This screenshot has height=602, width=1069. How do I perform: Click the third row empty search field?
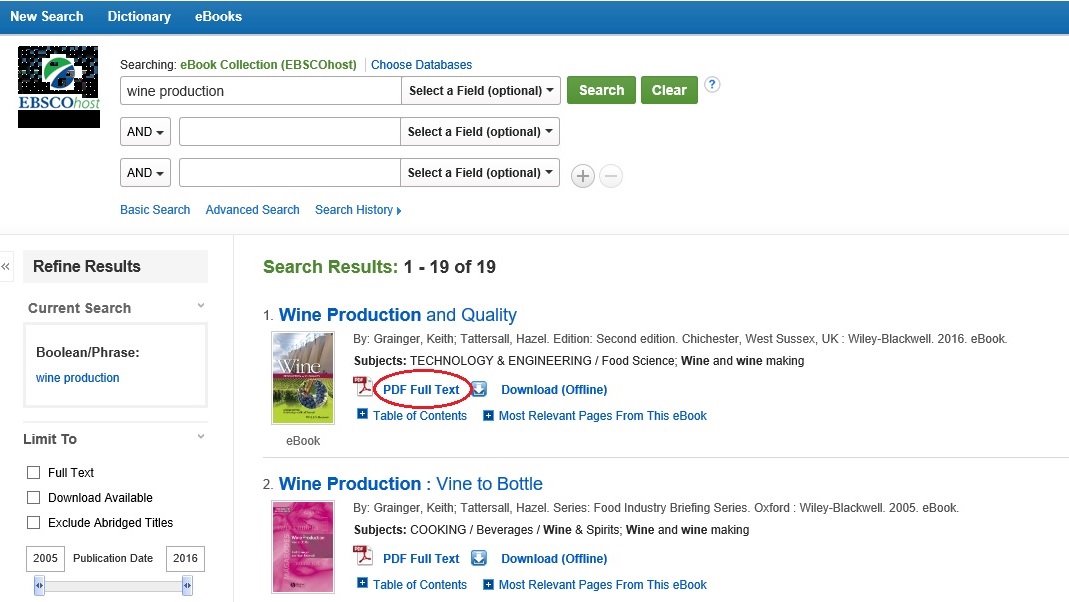coord(290,172)
